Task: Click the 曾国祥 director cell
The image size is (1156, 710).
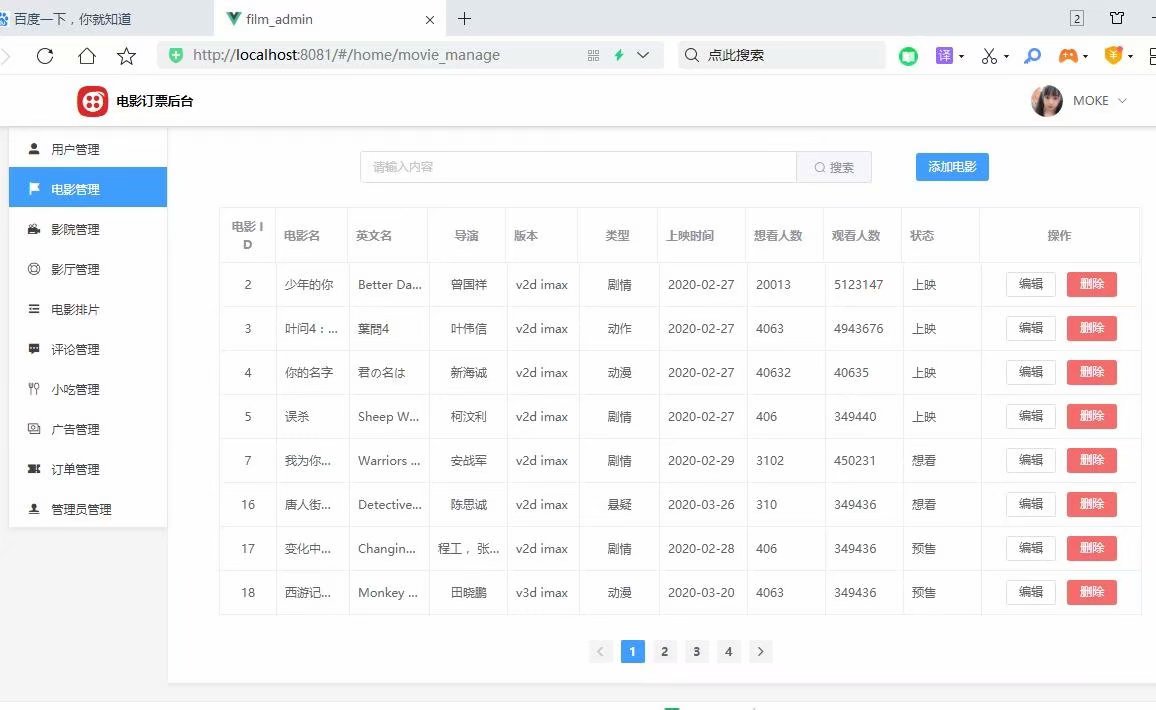Action: (468, 285)
